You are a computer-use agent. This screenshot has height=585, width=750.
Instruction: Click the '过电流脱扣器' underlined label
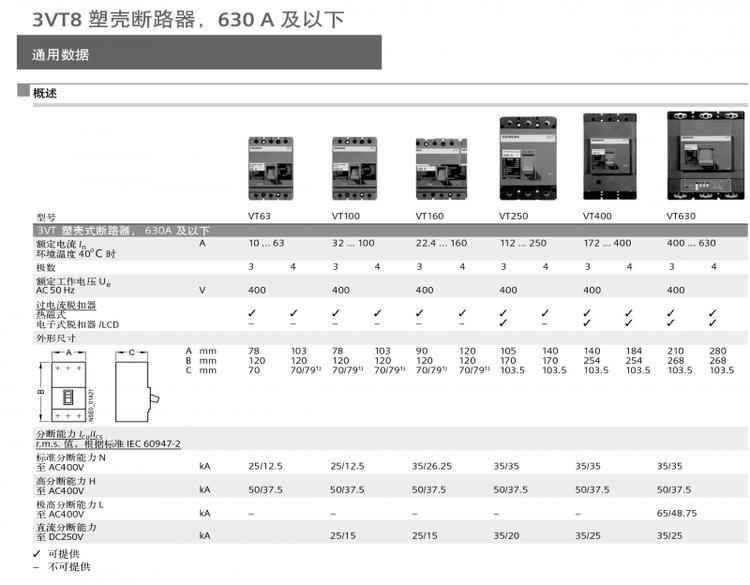66,305
